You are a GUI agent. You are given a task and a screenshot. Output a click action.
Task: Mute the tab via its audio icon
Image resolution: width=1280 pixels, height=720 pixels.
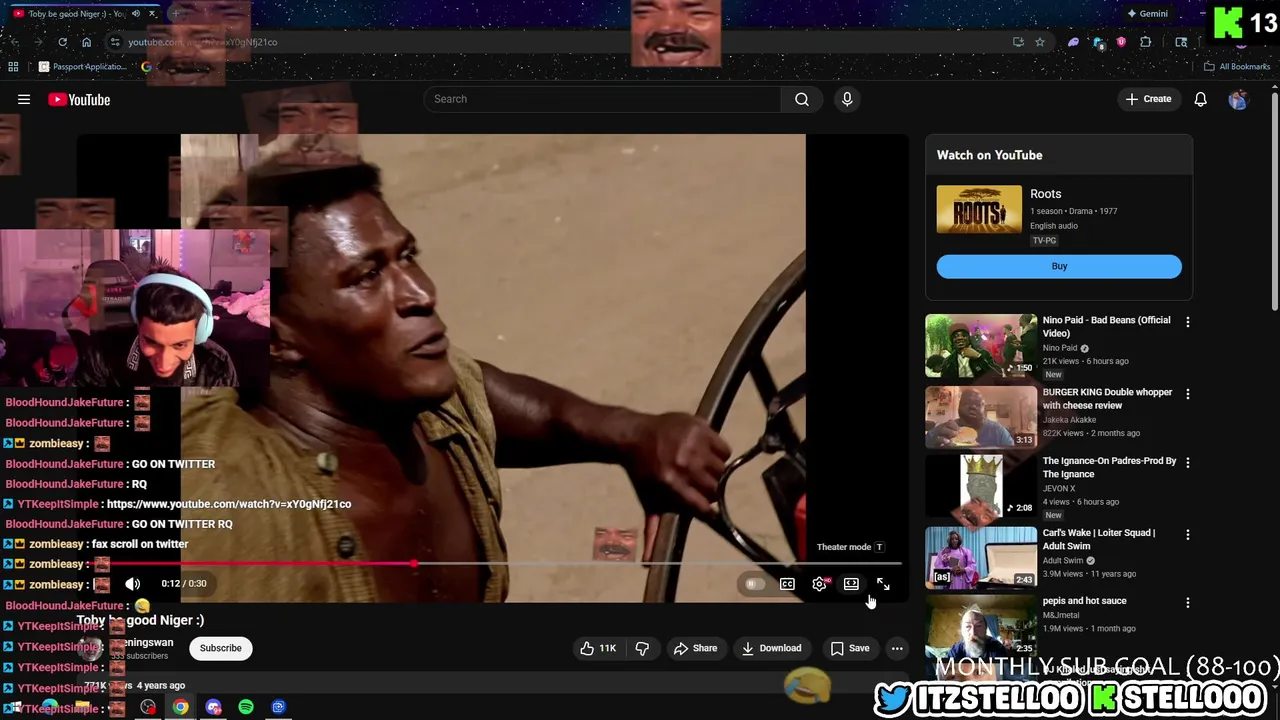[136, 14]
